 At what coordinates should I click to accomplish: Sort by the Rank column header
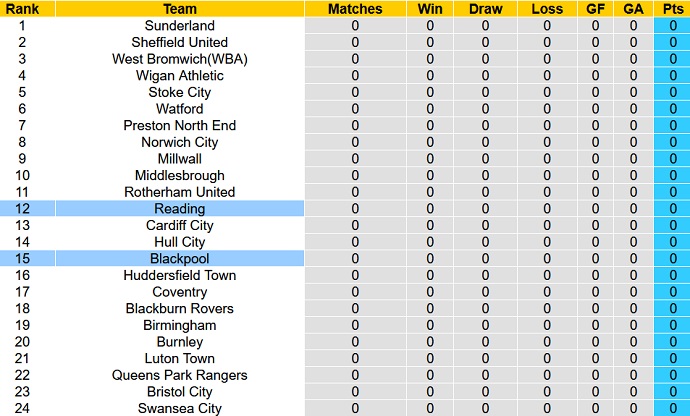pos(21,9)
